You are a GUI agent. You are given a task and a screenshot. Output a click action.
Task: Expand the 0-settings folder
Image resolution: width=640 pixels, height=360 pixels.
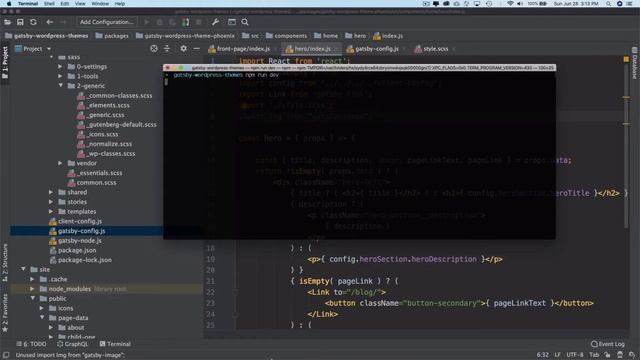60,67
